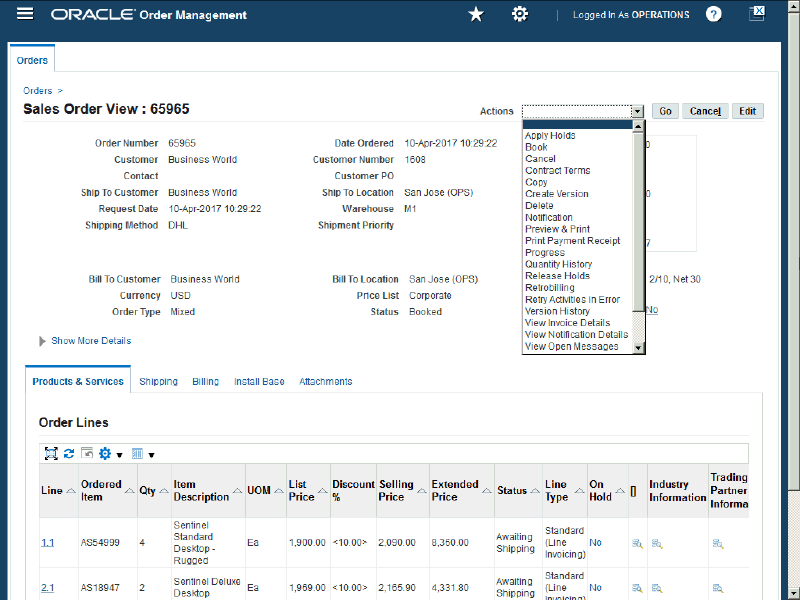Choose Copy in the Actions list

pyautogui.click(x=536, y=183)
